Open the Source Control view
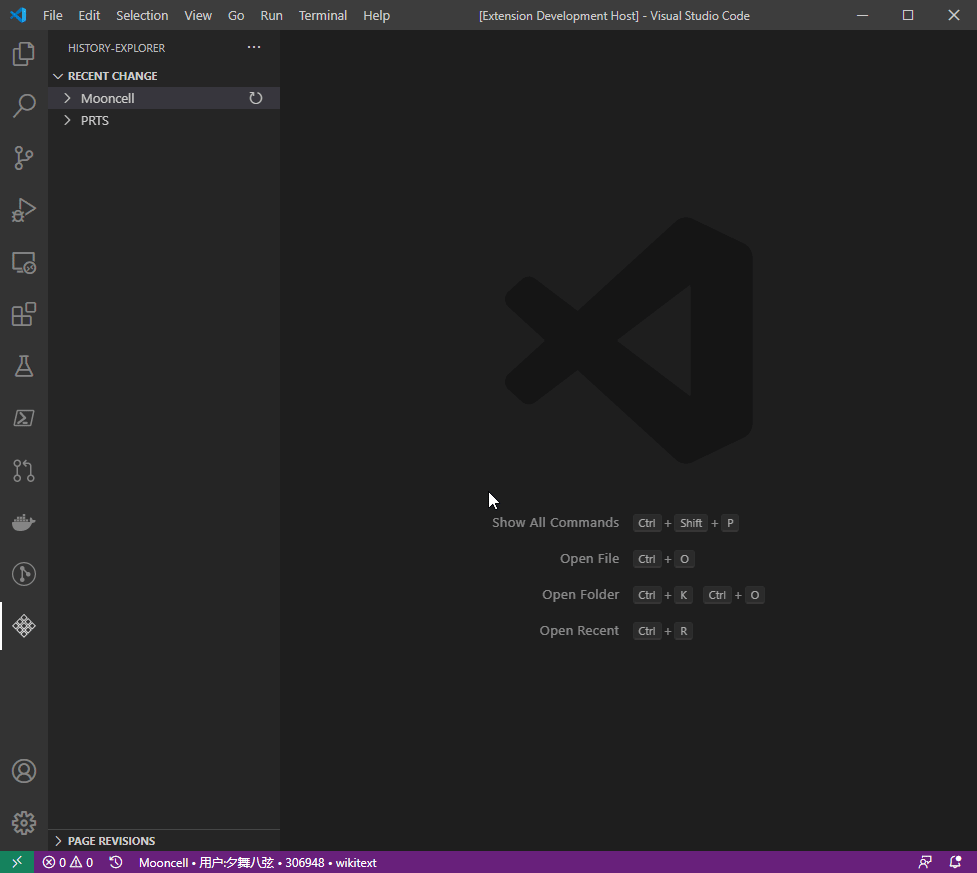The image size is (977, 873). pyautogui.click(x=24, y=158)
